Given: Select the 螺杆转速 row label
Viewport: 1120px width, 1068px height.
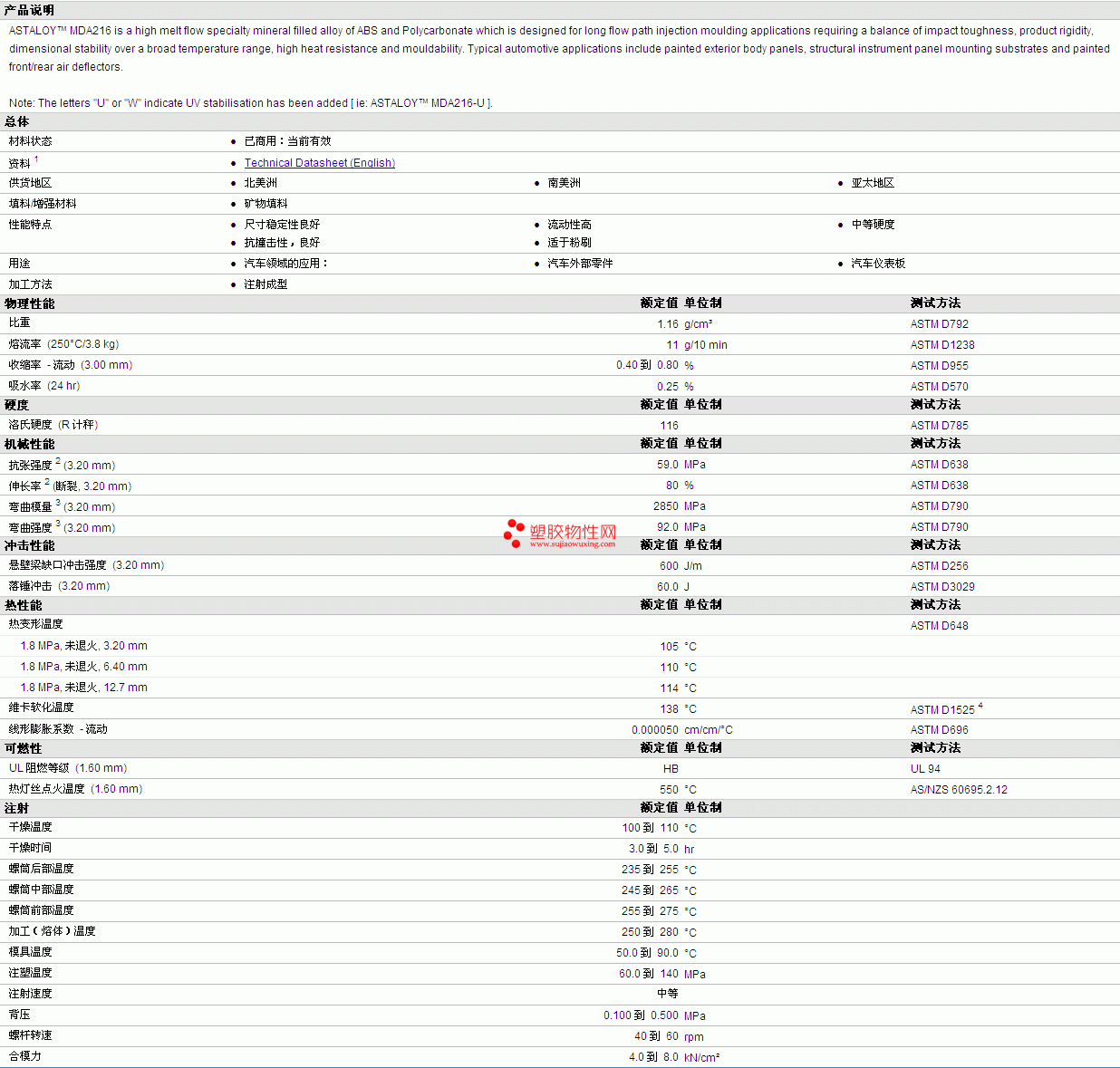Looking at the screenshot, I should pos(31,1035).
